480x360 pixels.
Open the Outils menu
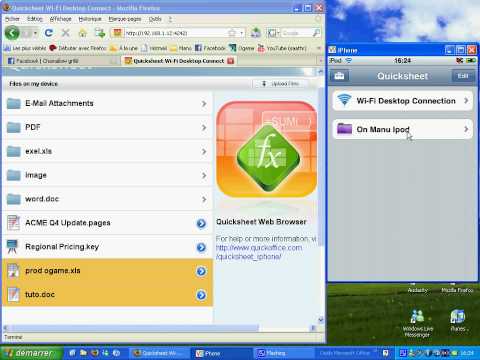tap(155, 19)
